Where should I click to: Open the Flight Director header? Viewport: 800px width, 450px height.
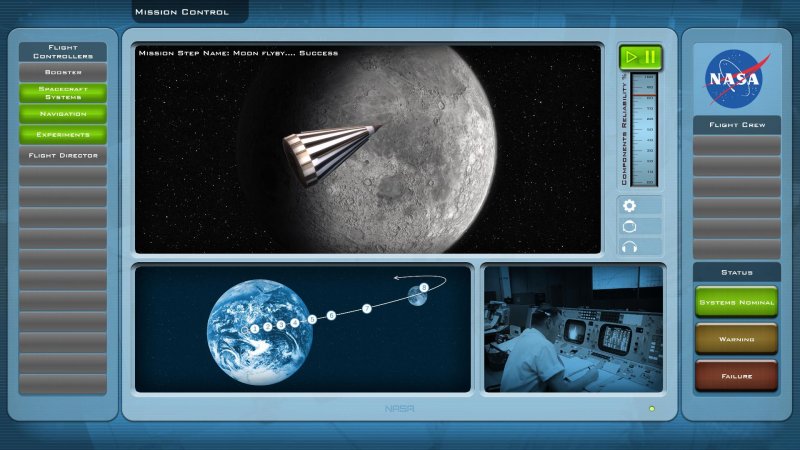(x=63, y=156)
